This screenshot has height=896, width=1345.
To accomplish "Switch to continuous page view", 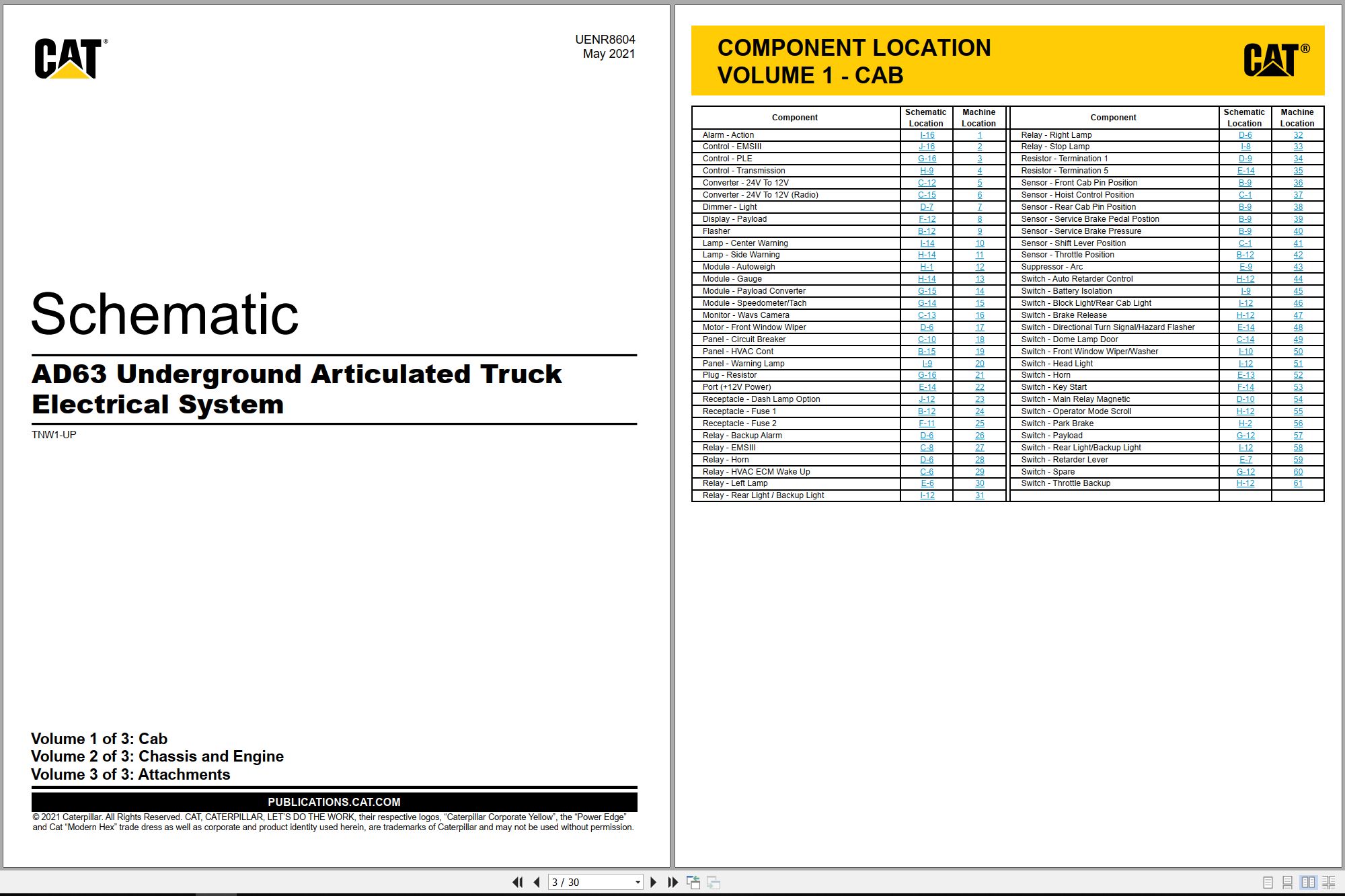I will 1287,882.
